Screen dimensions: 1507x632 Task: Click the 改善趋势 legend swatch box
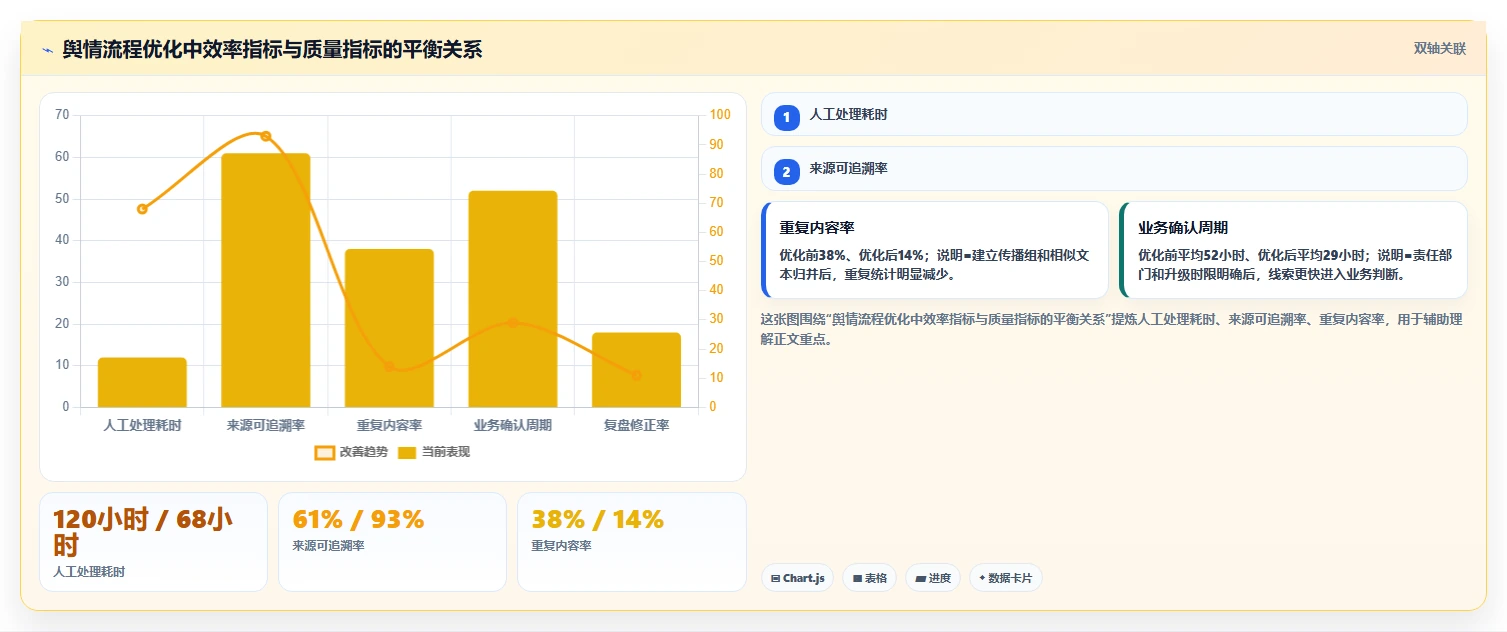[x=325, y=453]
